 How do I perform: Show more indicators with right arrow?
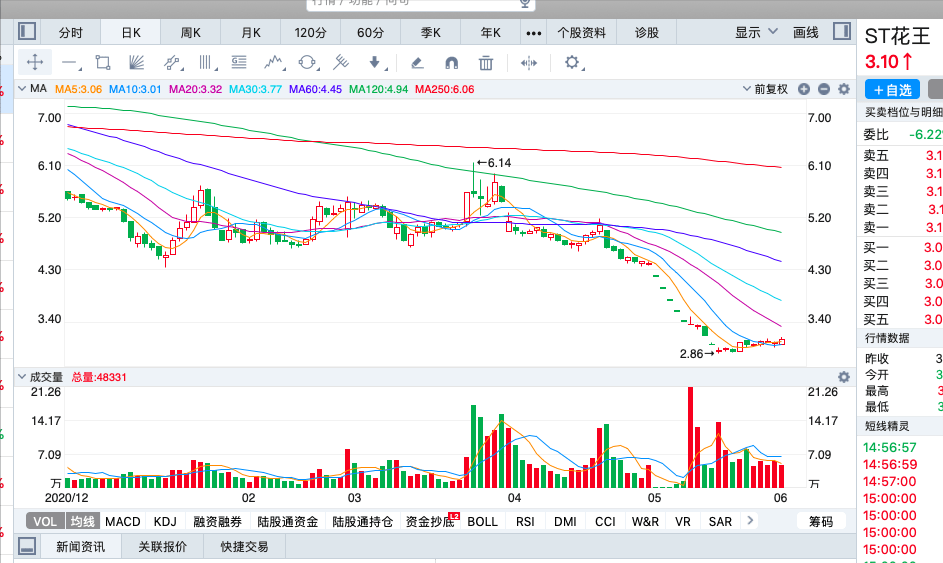tap(750, 520)
